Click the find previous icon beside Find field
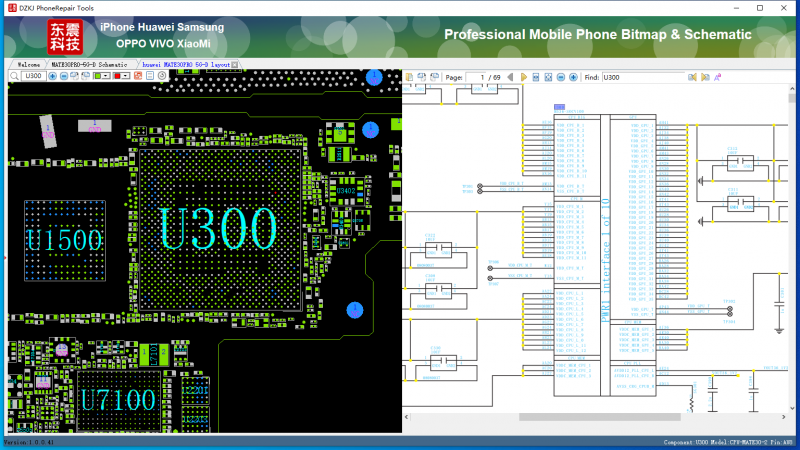This screenshot has width=800, height=450. [691, 77]
